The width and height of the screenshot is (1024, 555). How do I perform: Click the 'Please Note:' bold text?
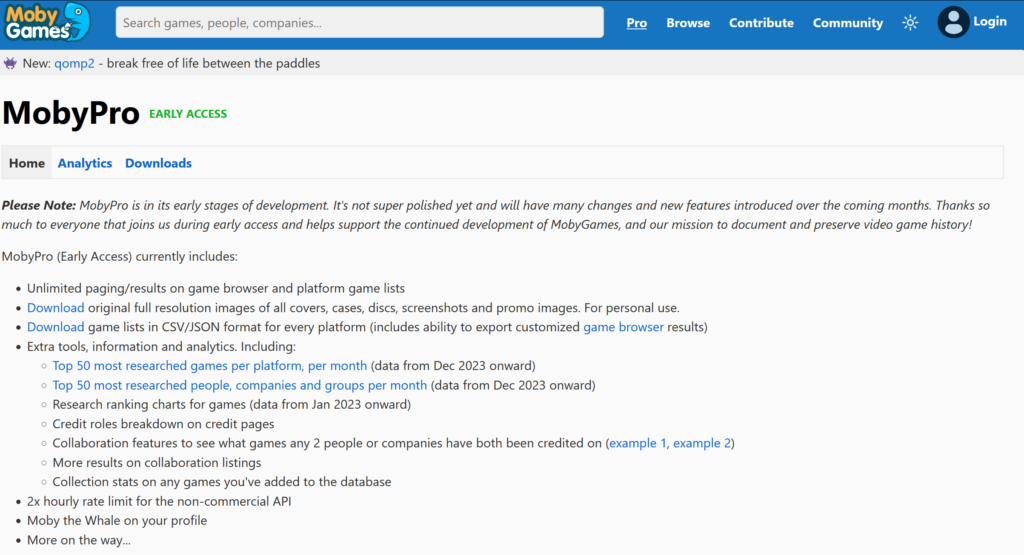[x=39, y=206]
